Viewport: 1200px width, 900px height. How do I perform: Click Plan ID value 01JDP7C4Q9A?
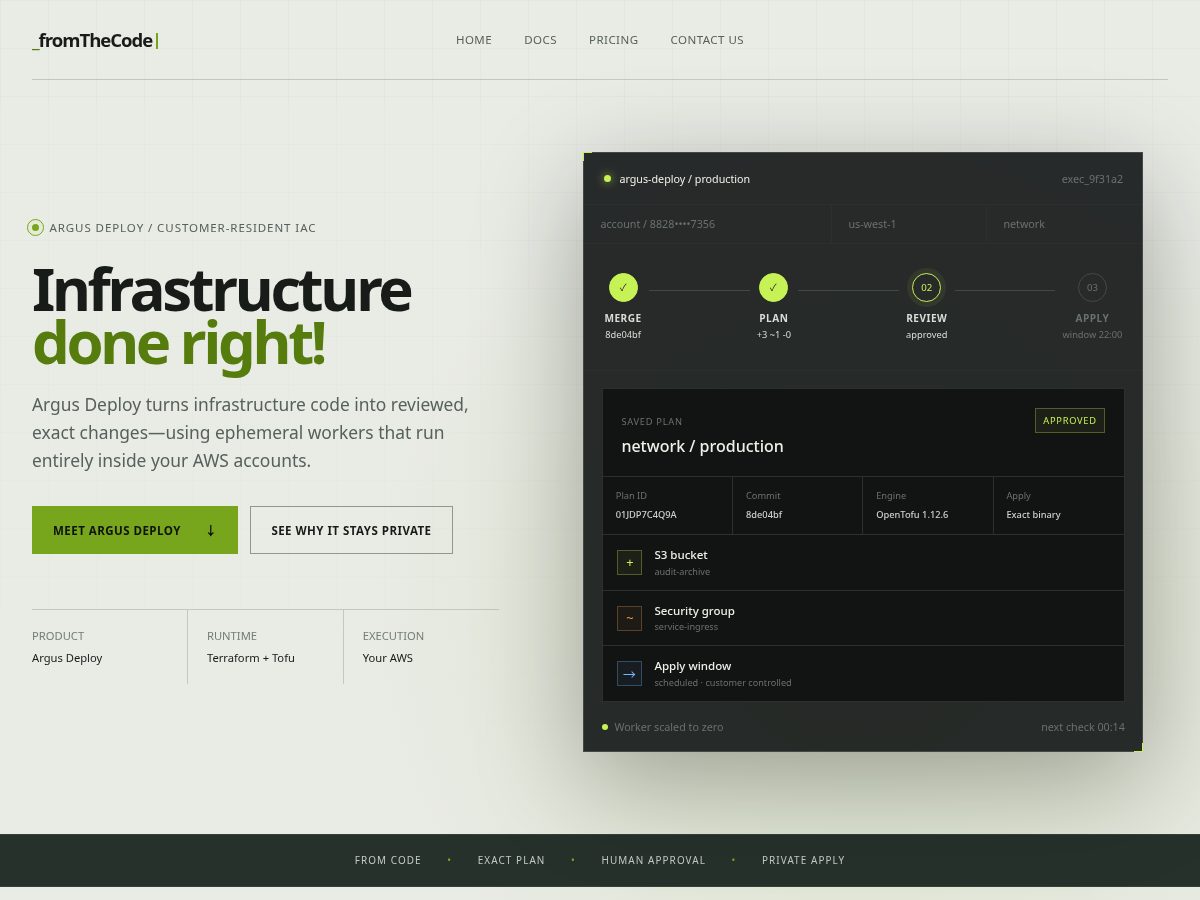[x=646, y=515]
